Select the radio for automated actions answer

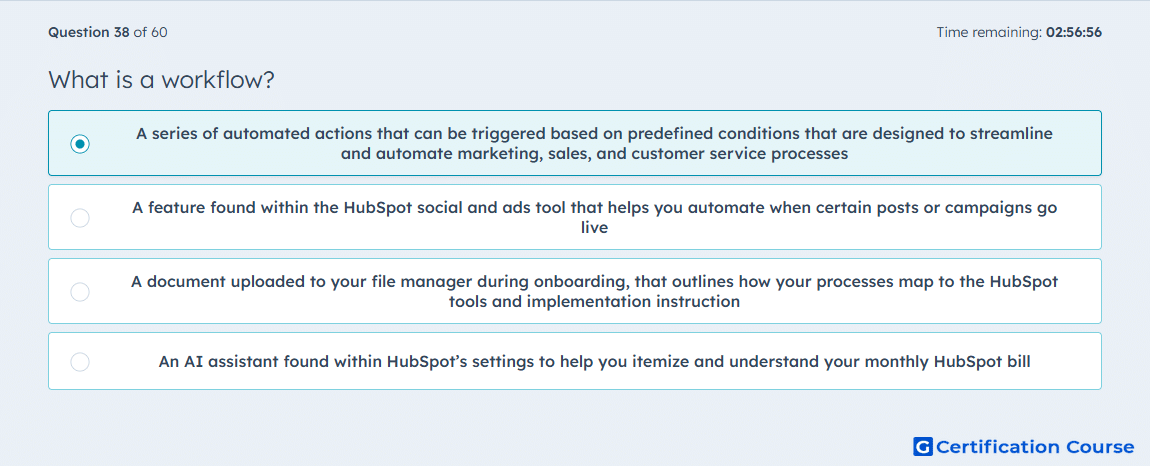pyautogui.click(x=80, y=144)
